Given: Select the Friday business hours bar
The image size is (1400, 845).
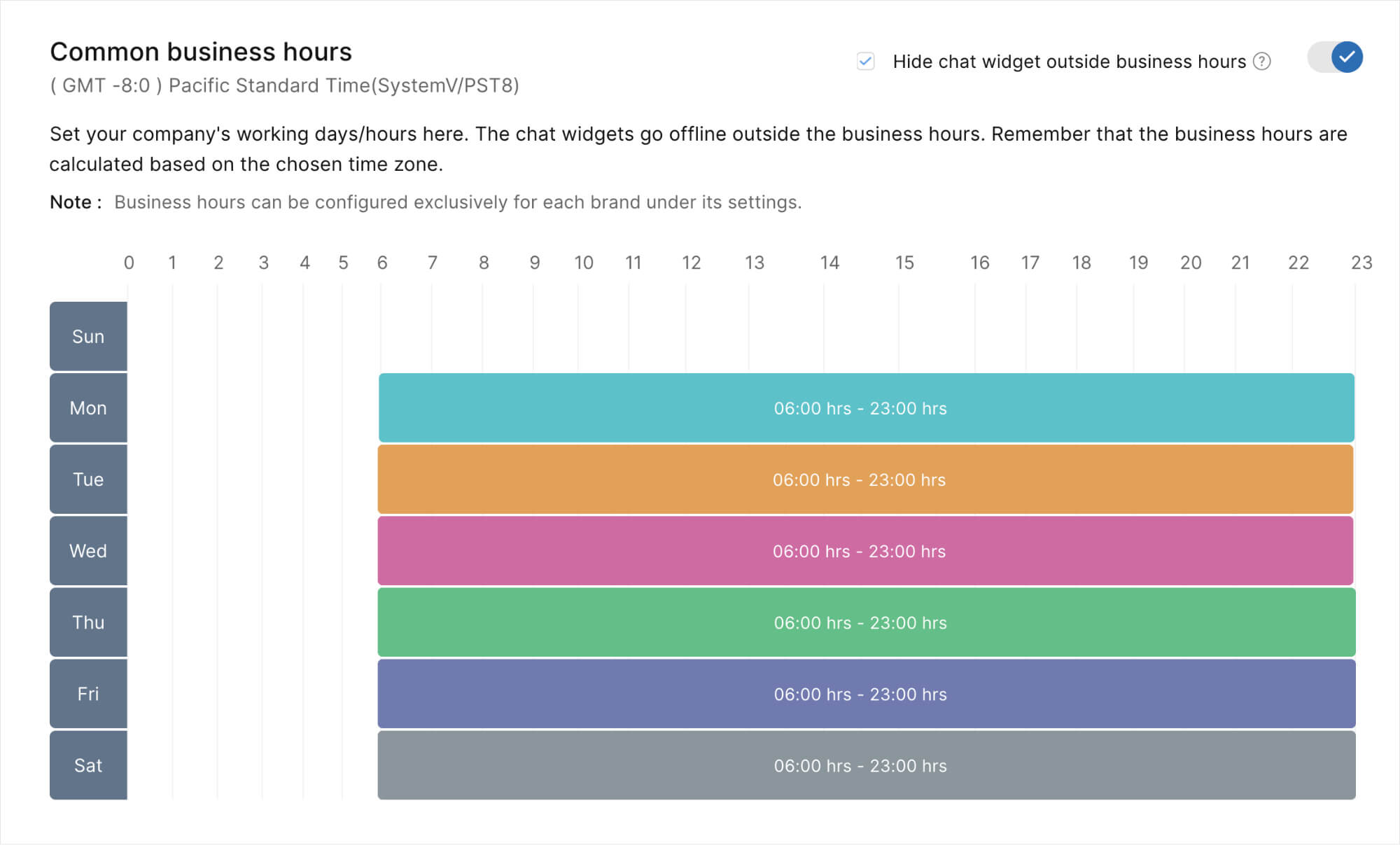Looking at the screenshot, I should [863, 694].
